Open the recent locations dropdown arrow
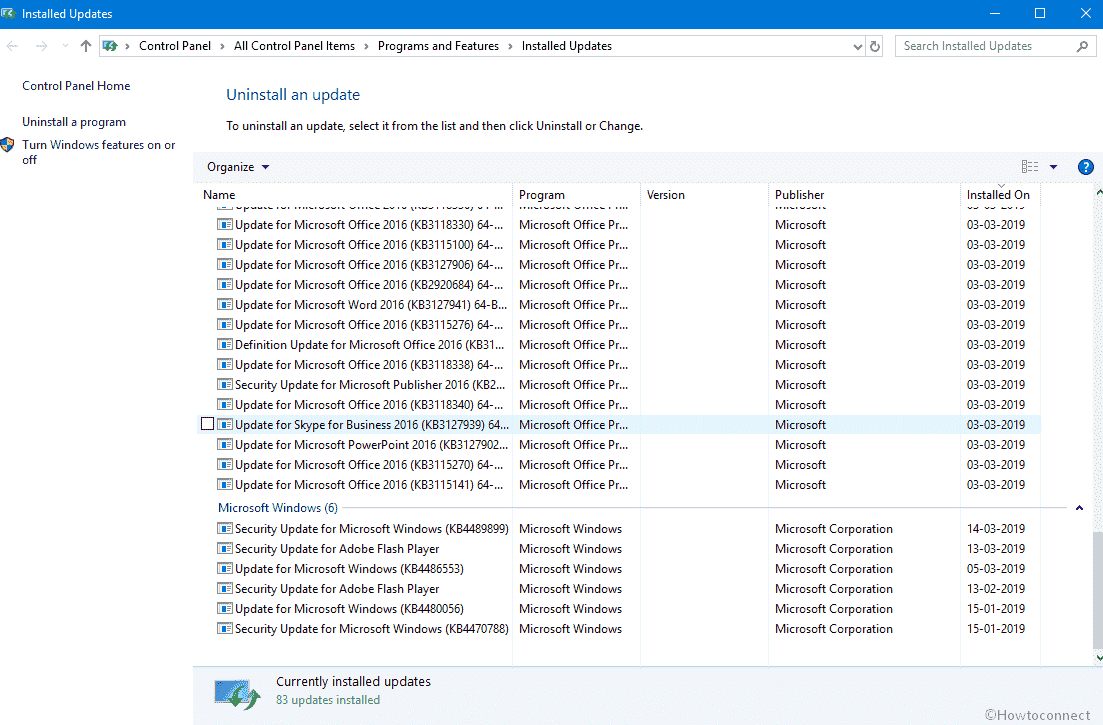1103x725 pixels. [x=65, y=46]
